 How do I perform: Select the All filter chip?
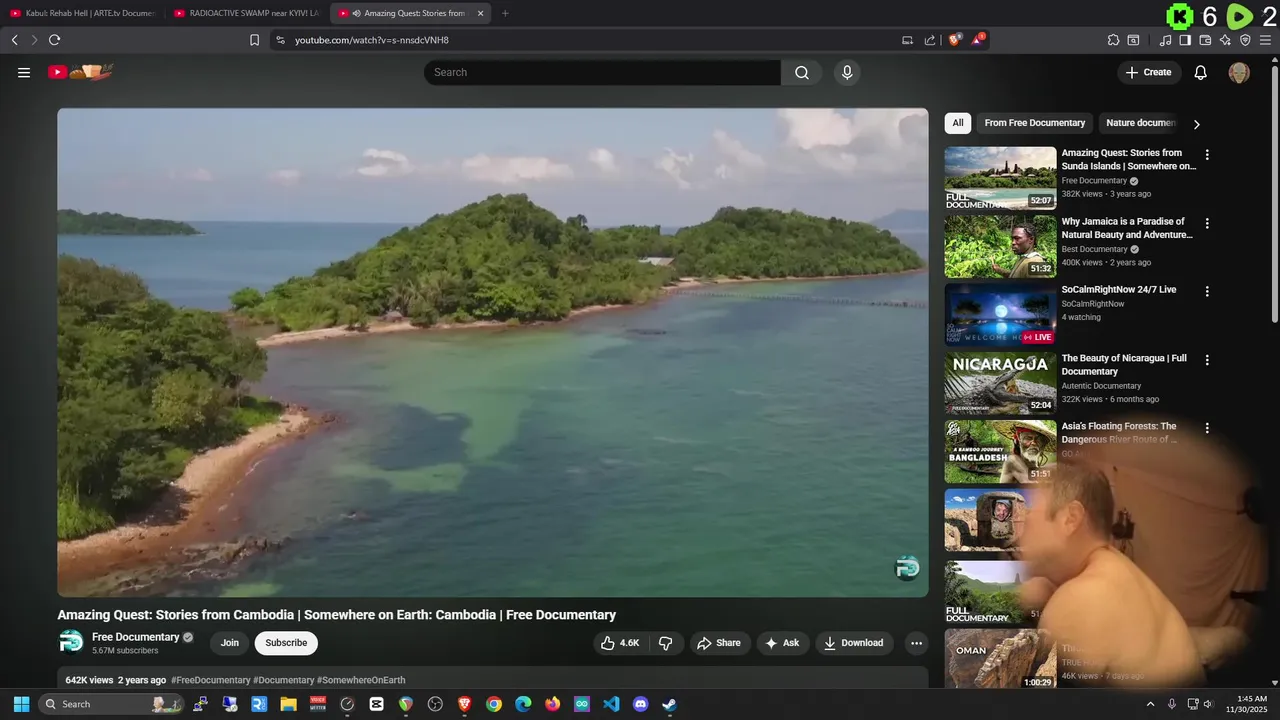958,123
